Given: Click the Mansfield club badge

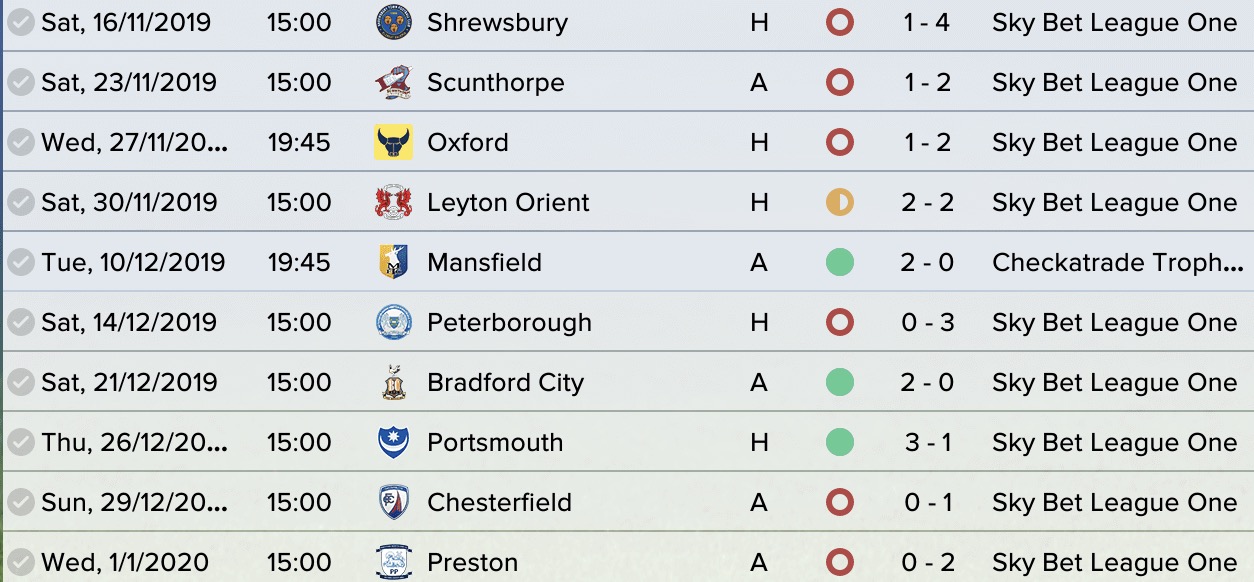Looking at the screenshot, I should (x=393, y=262).
